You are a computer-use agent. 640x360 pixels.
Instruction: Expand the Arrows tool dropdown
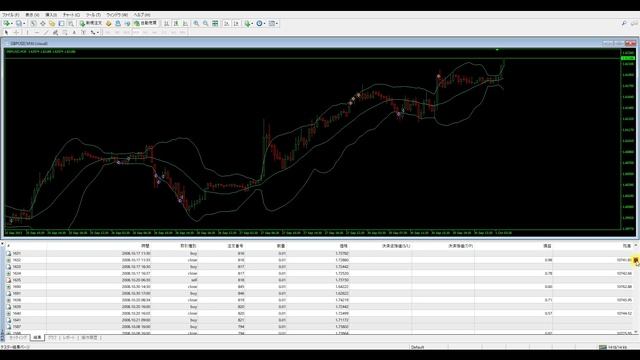pos(98,32)
